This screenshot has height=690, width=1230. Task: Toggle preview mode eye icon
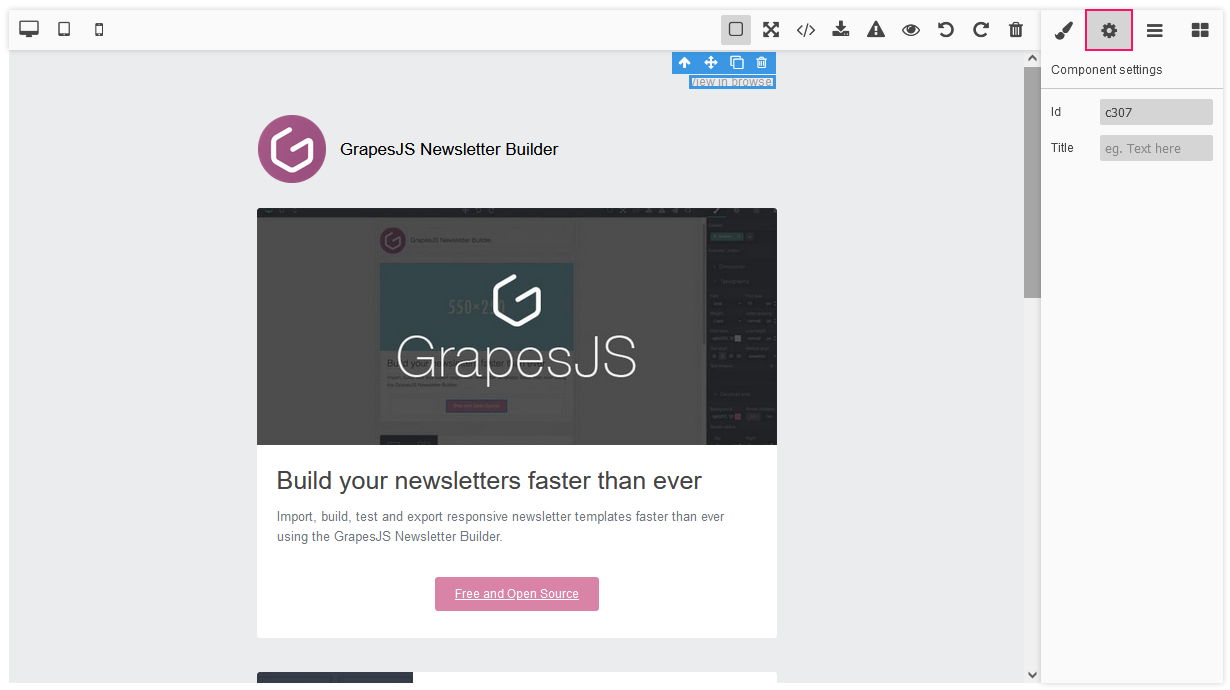pyautogui.click(x=911, y=30)
